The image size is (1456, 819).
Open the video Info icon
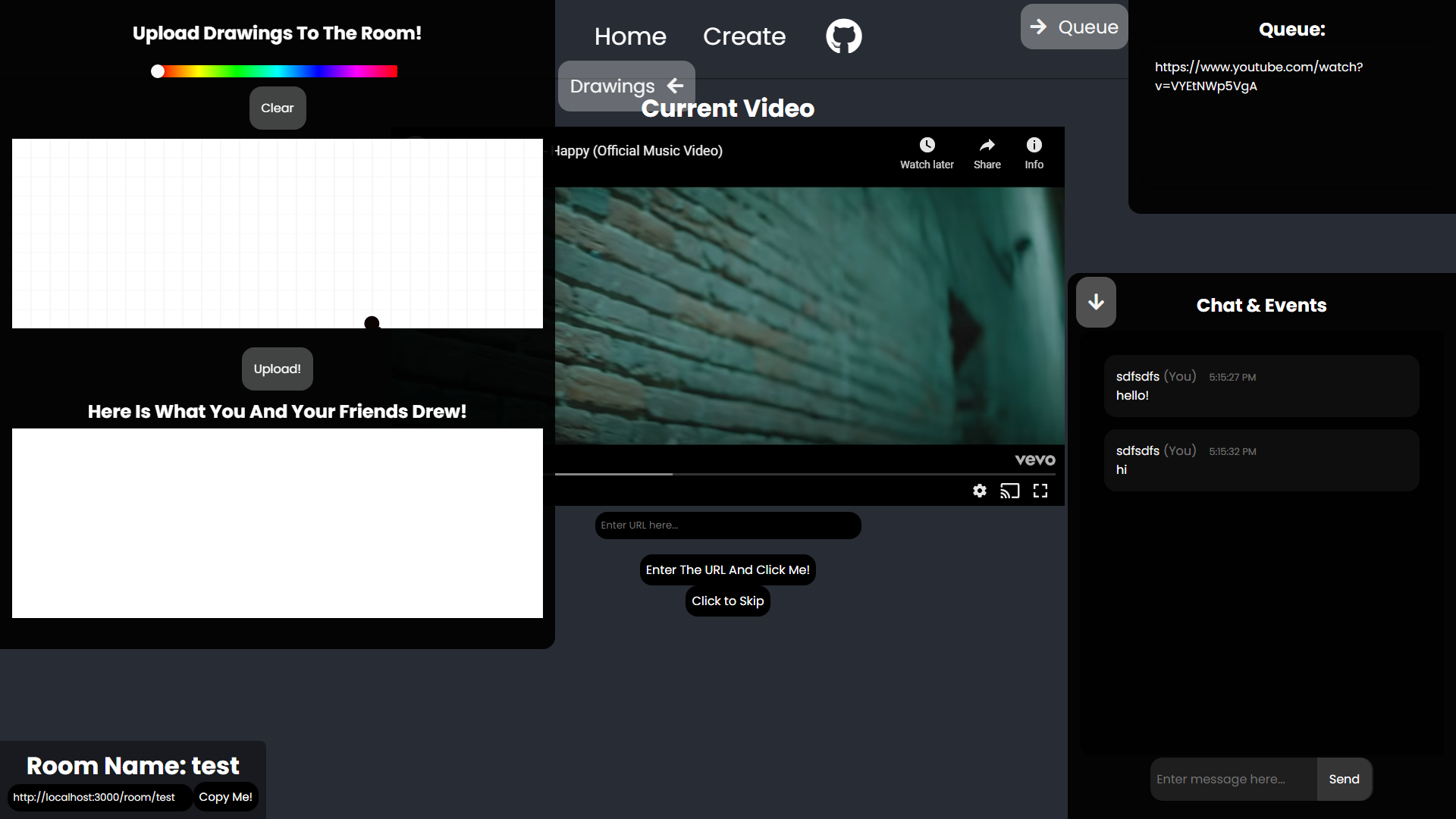coord(1034,146)
